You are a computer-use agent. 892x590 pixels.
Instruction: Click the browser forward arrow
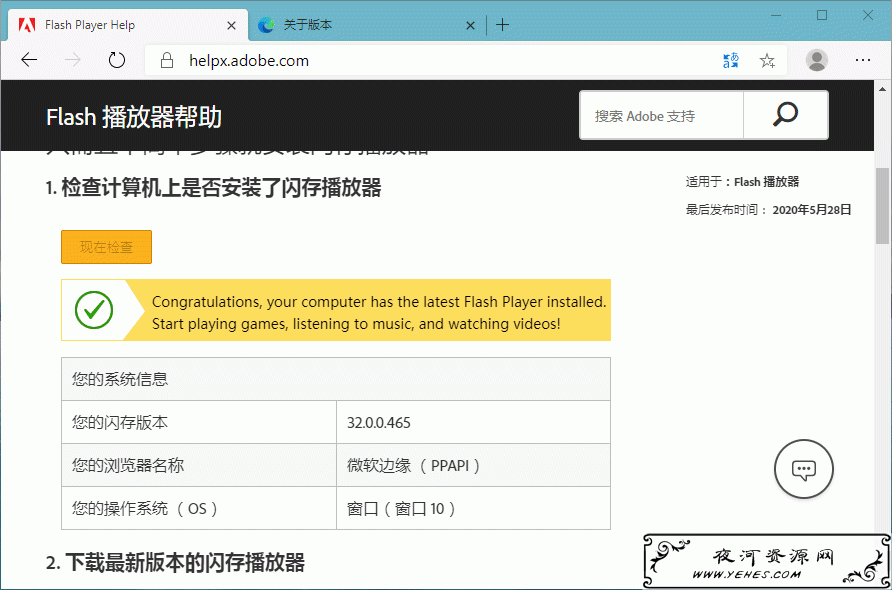73,60
